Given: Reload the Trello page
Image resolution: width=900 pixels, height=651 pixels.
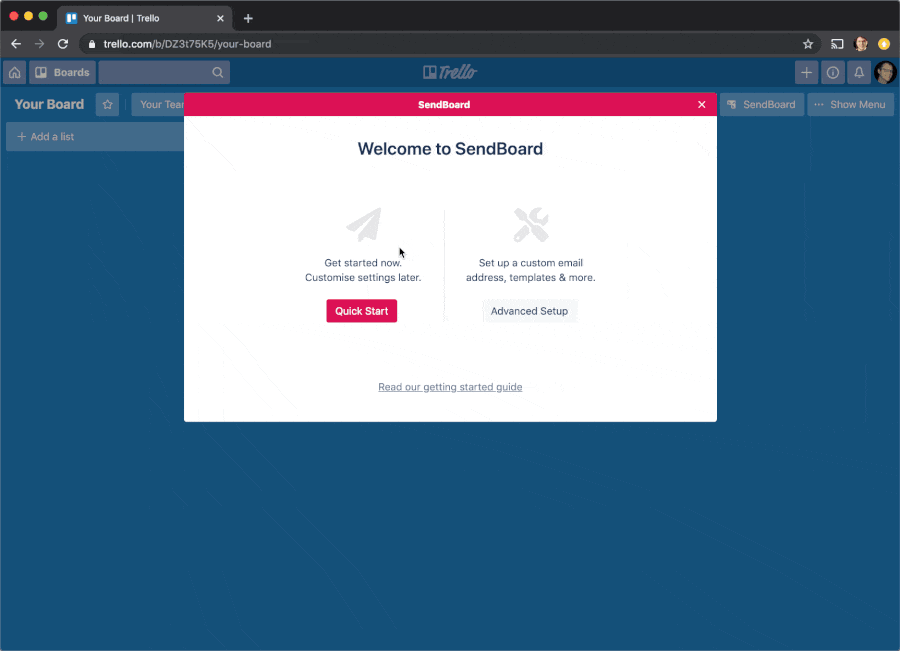Looking at the screenshot, I should point(63,44).
